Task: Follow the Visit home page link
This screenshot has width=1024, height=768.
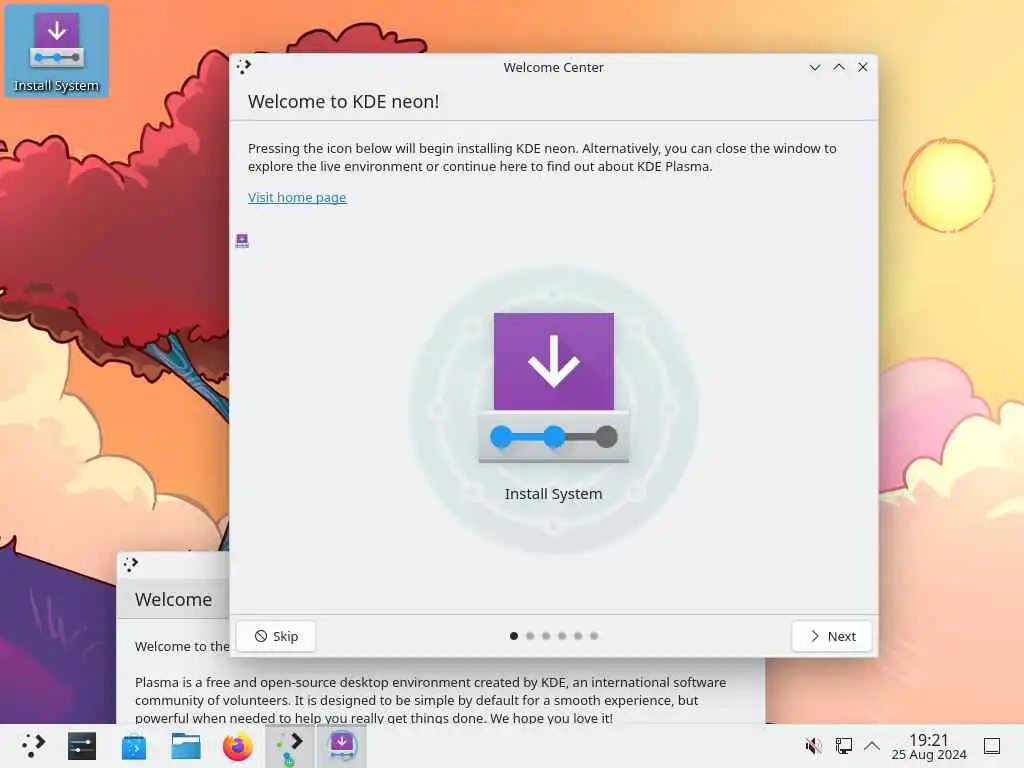Action: [297, 197]
